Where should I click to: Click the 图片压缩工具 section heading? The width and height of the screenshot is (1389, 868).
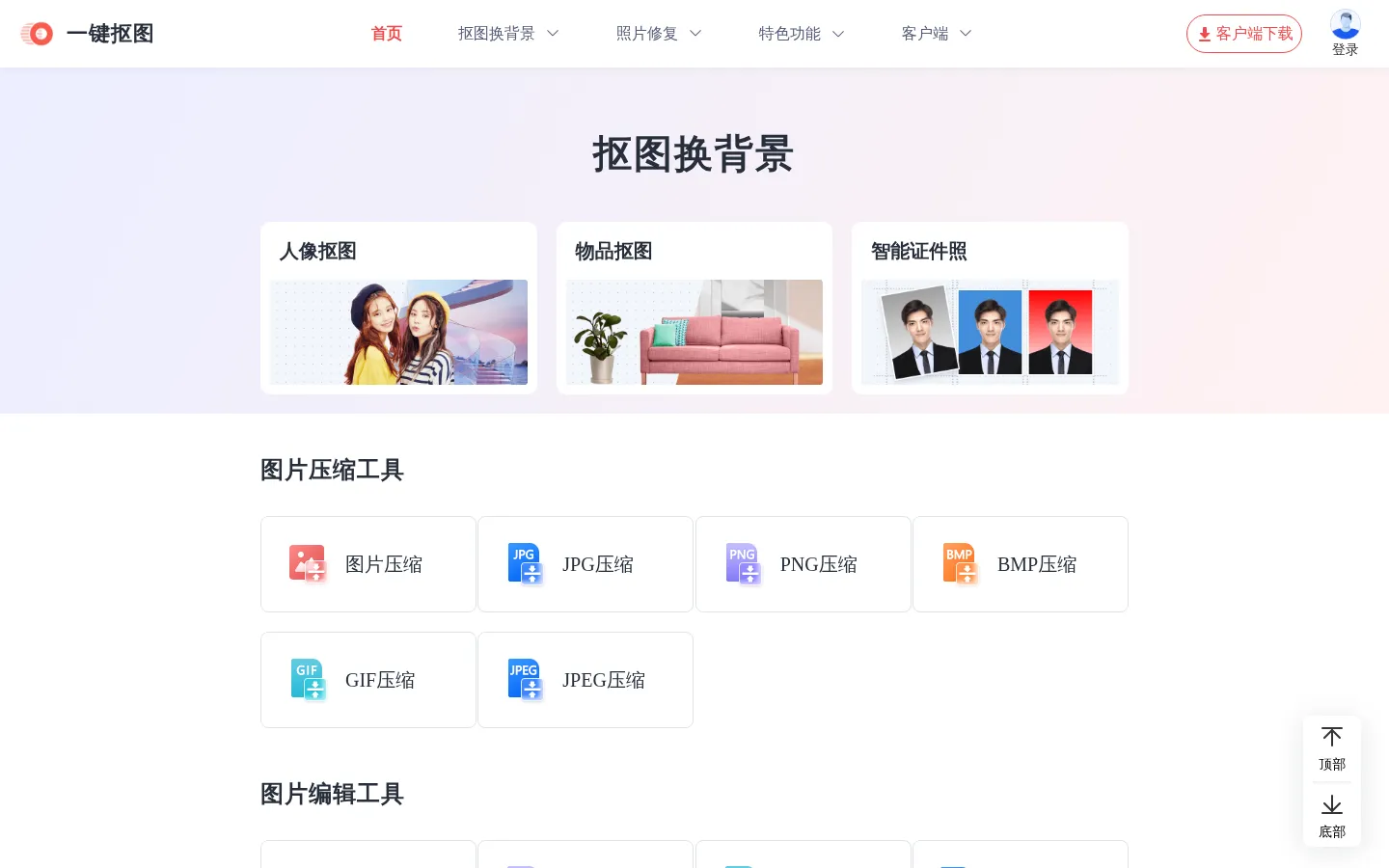pyautogui.click(x=332, y=470)
